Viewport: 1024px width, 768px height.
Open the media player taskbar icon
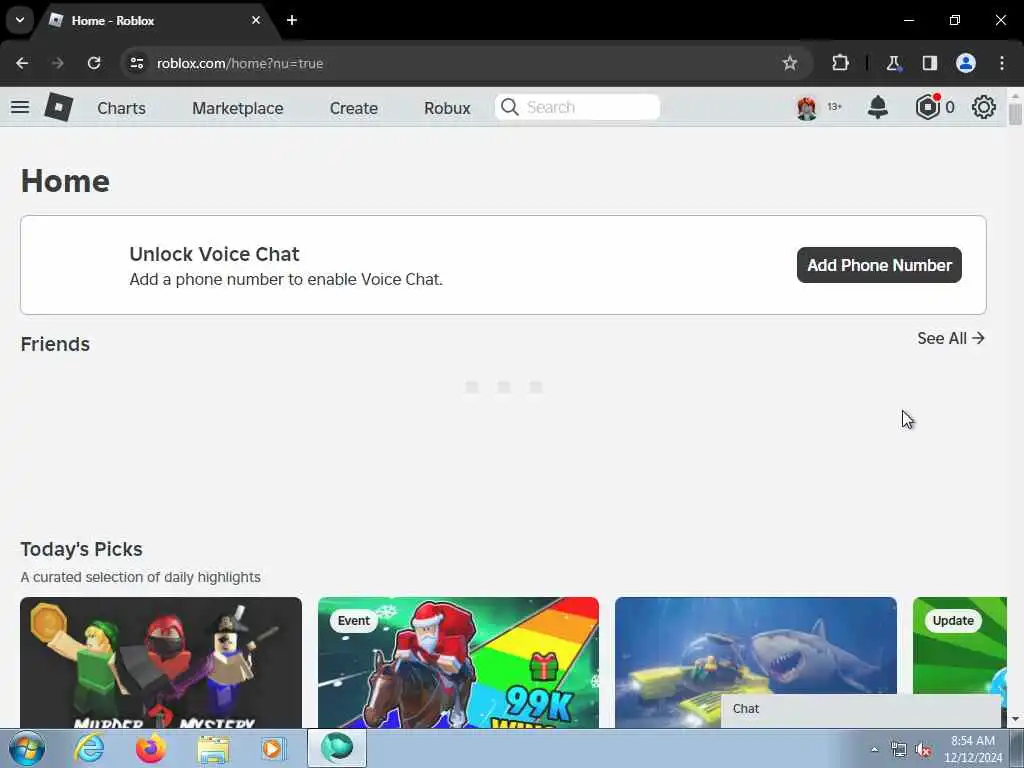[274, 748]
